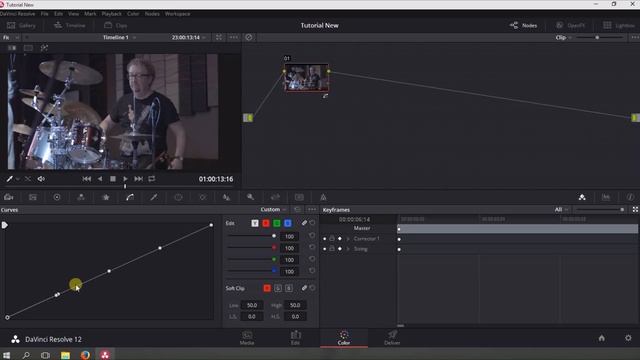Open the Custom curves mode dropdown
The width and height of the screenshot is (640, 360).
tap(273, 209)
